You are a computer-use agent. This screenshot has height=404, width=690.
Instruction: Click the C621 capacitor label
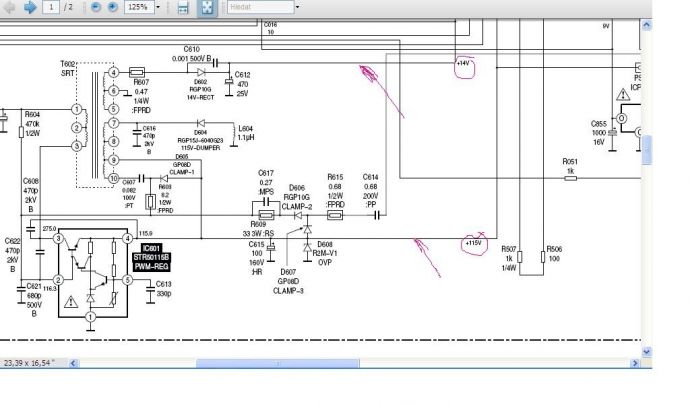[34, 286]
